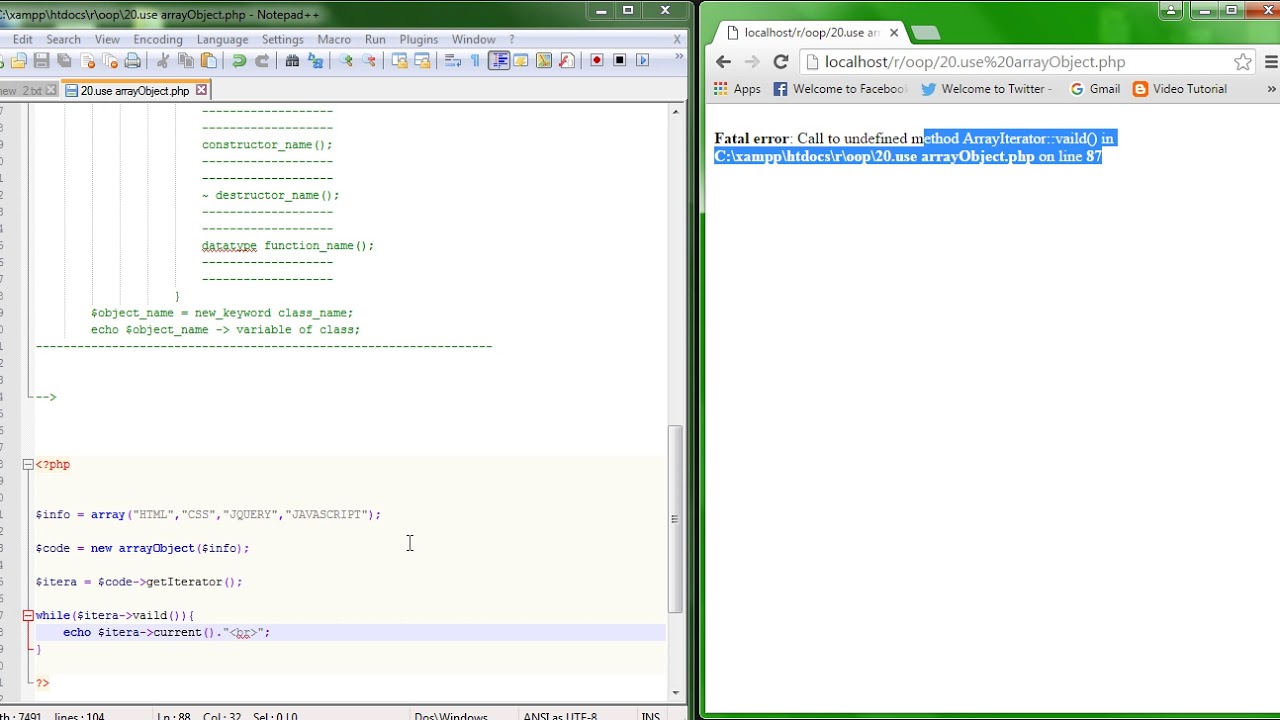
Task: Show more bookmarks overflow chevron
Action: coord(1271,89)
